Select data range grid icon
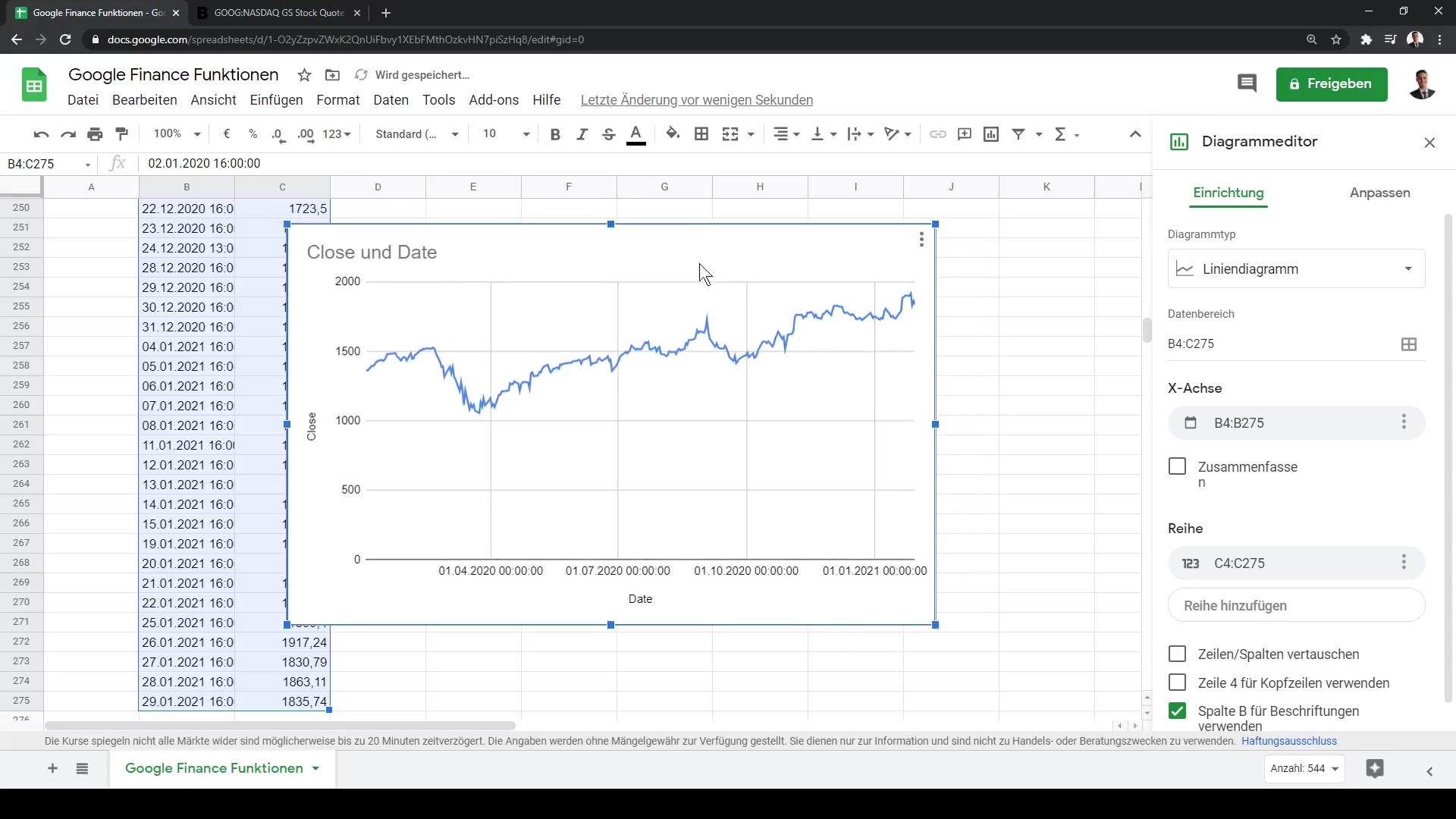This screenshot has width=1456, height=819. click(1408, 344)
